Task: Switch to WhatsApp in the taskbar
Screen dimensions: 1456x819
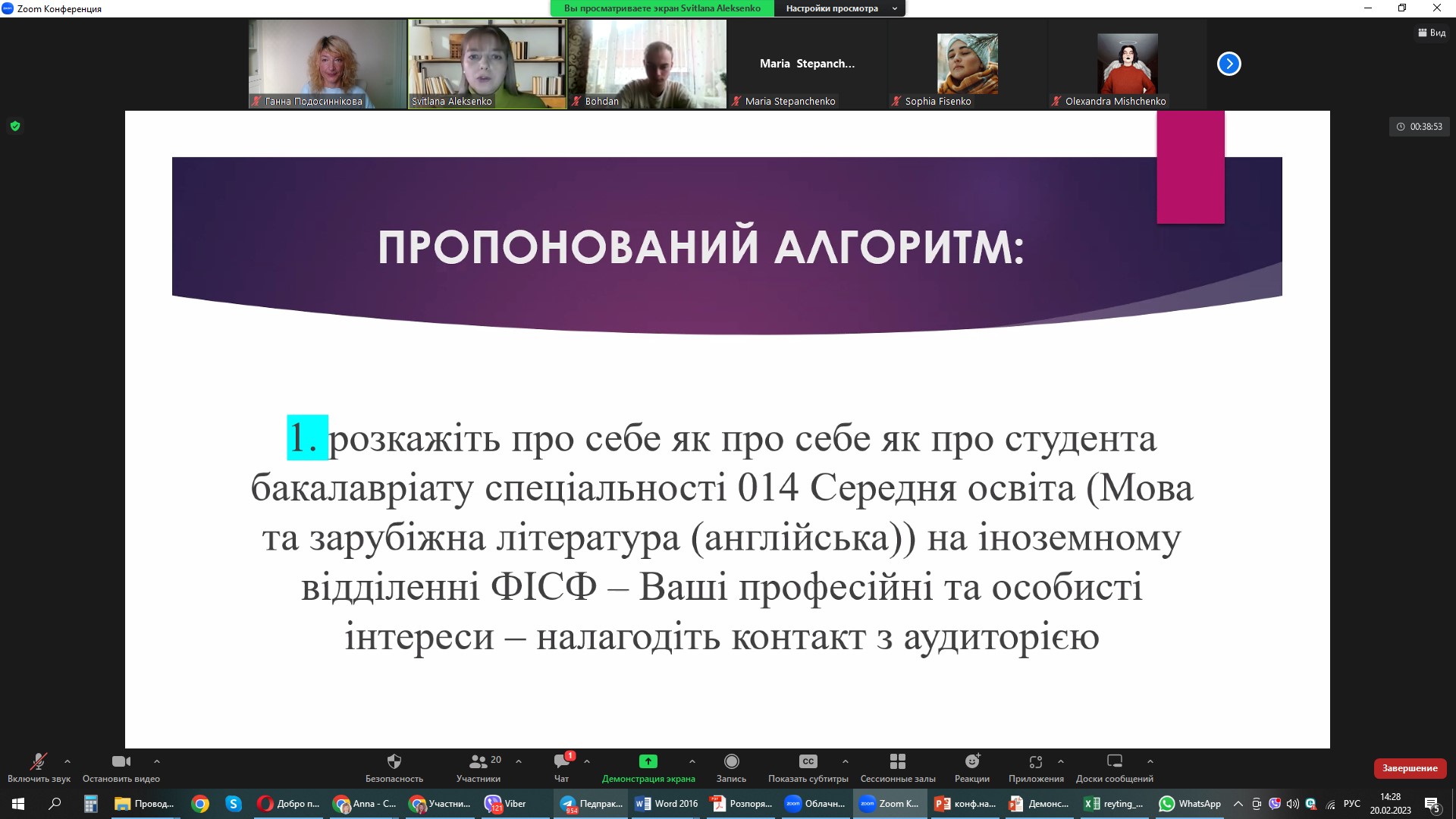Action: pos(1190,804)
